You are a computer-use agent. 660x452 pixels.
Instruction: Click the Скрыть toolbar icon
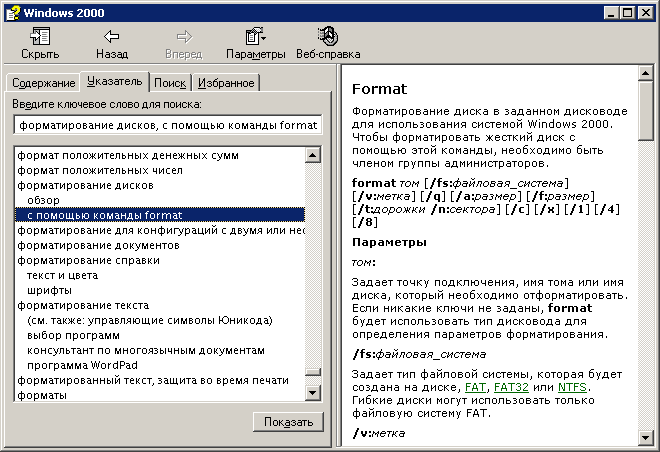point(40,43)
